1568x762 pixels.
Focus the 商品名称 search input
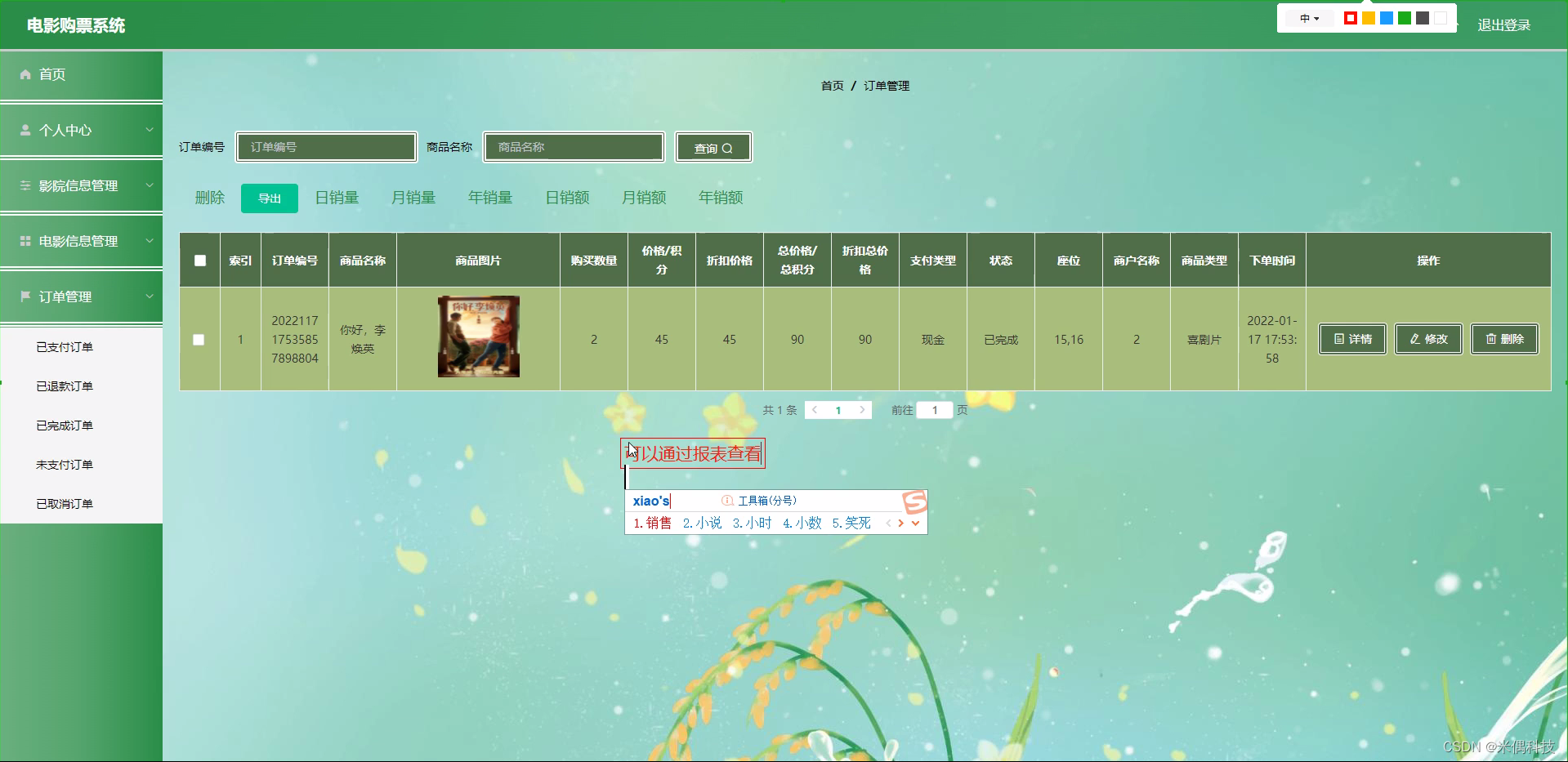click(574, 147)
